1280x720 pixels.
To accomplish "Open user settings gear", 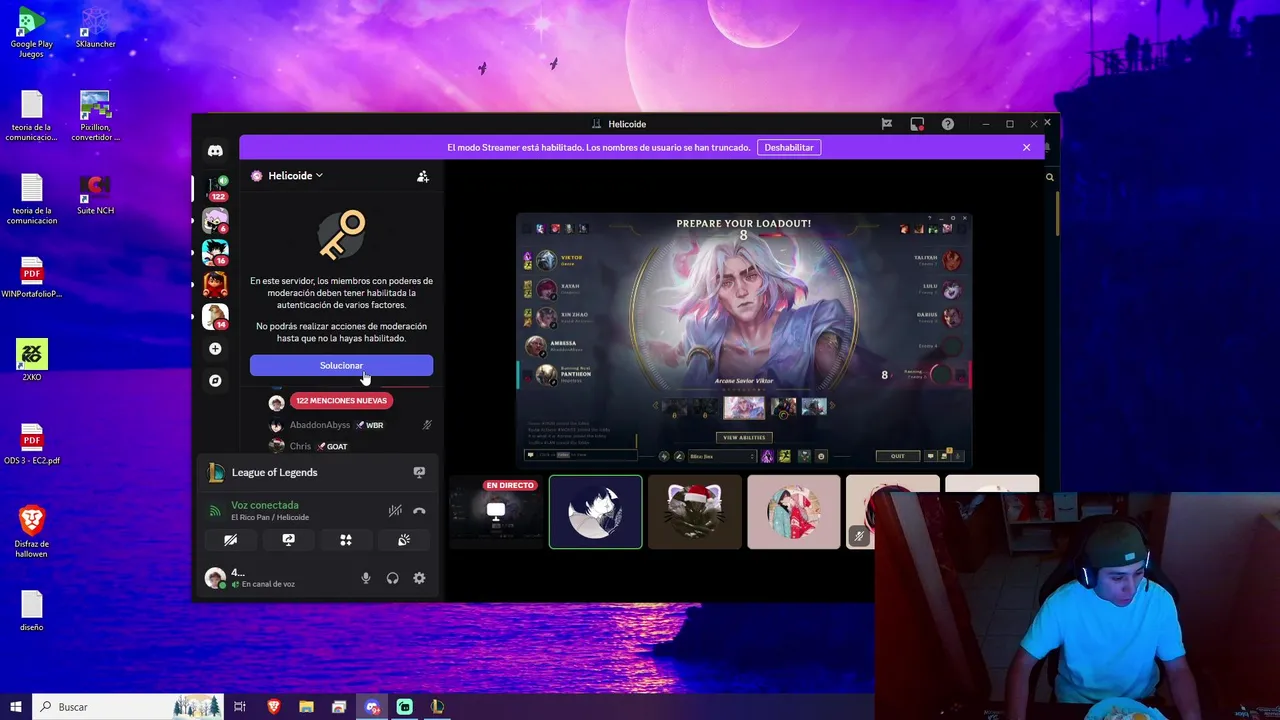I will 419,578.
